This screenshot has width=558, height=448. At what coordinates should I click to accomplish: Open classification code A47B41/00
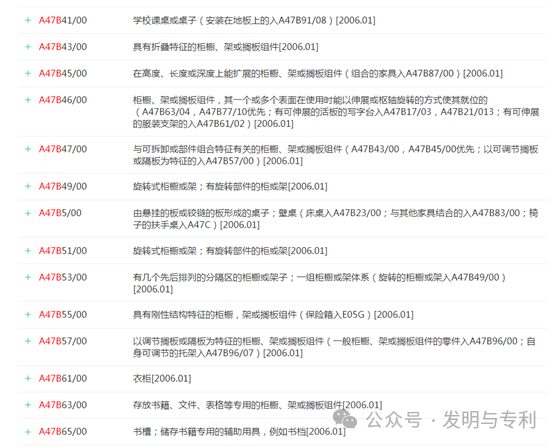(x=63, y=20)
